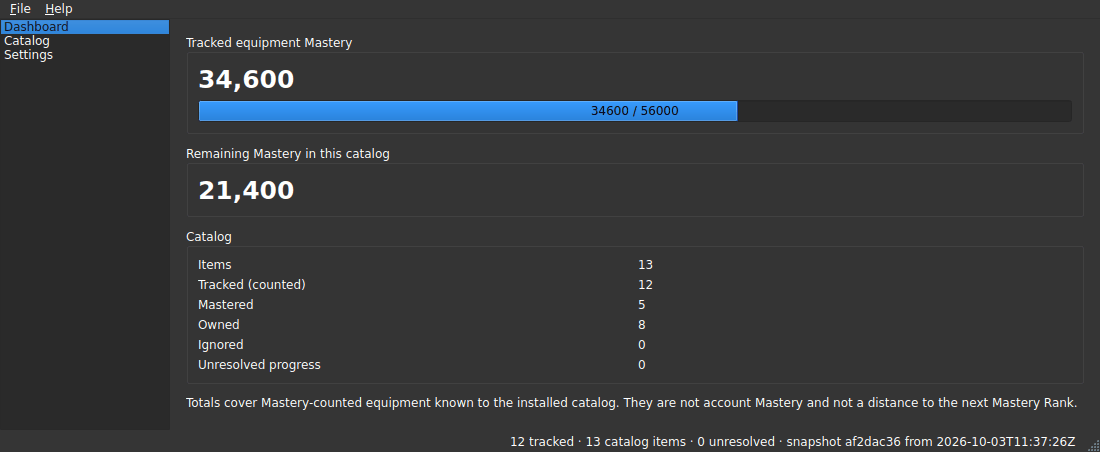Click the large 34,600 mastery total
This screenshot has height=452, width=1100.
pyautogui.click(x=246, y=79)
